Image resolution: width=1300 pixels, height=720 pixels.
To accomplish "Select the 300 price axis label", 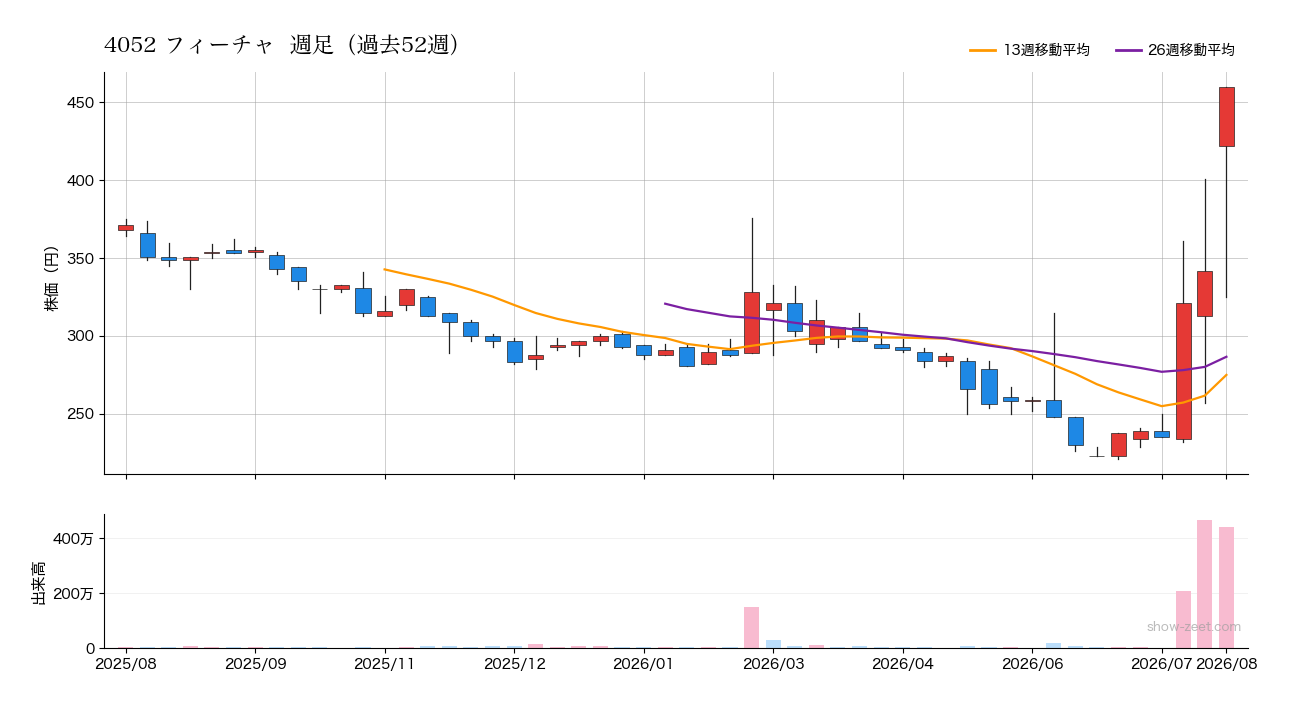I will click(82, 337).
